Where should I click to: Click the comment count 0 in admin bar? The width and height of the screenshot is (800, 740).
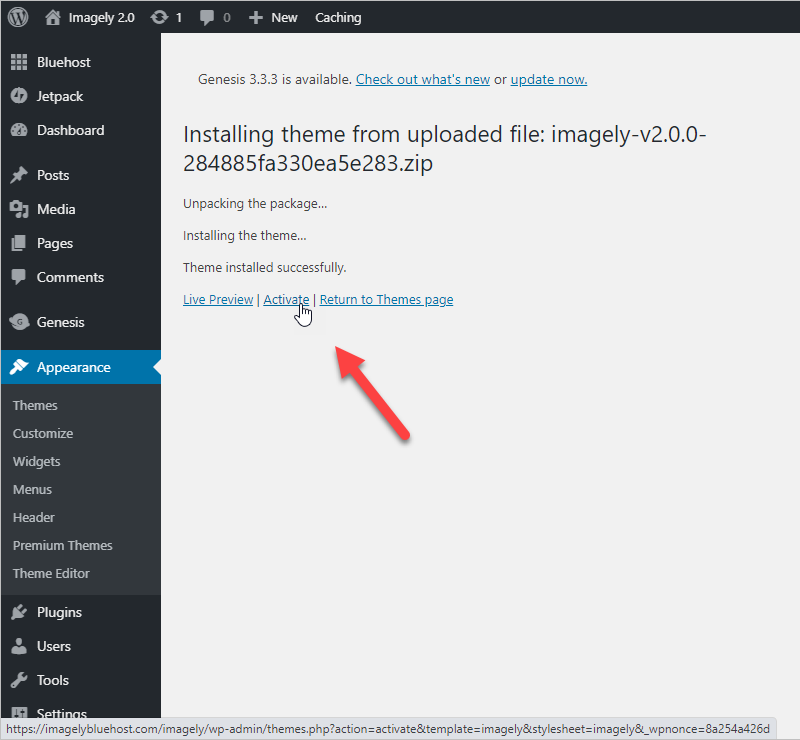(x=227, y=18)
